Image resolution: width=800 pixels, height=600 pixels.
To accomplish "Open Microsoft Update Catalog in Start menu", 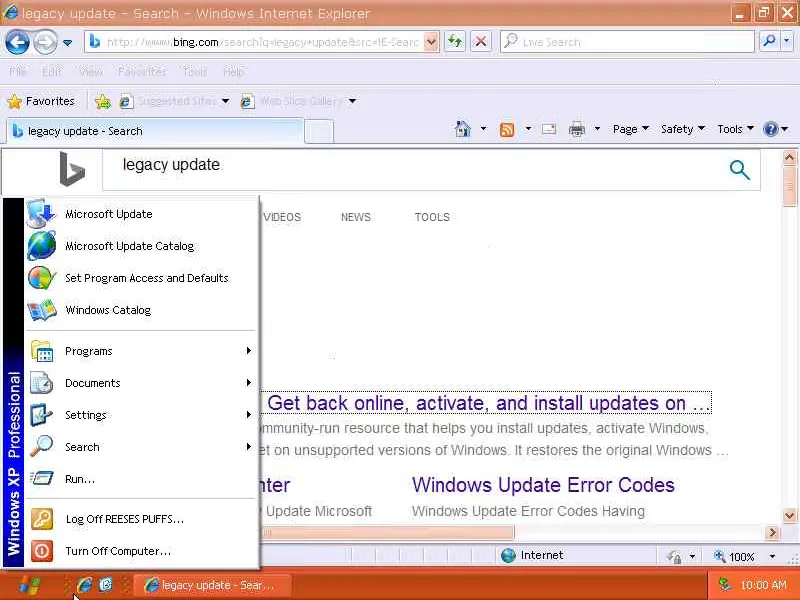I will [141, 246].
